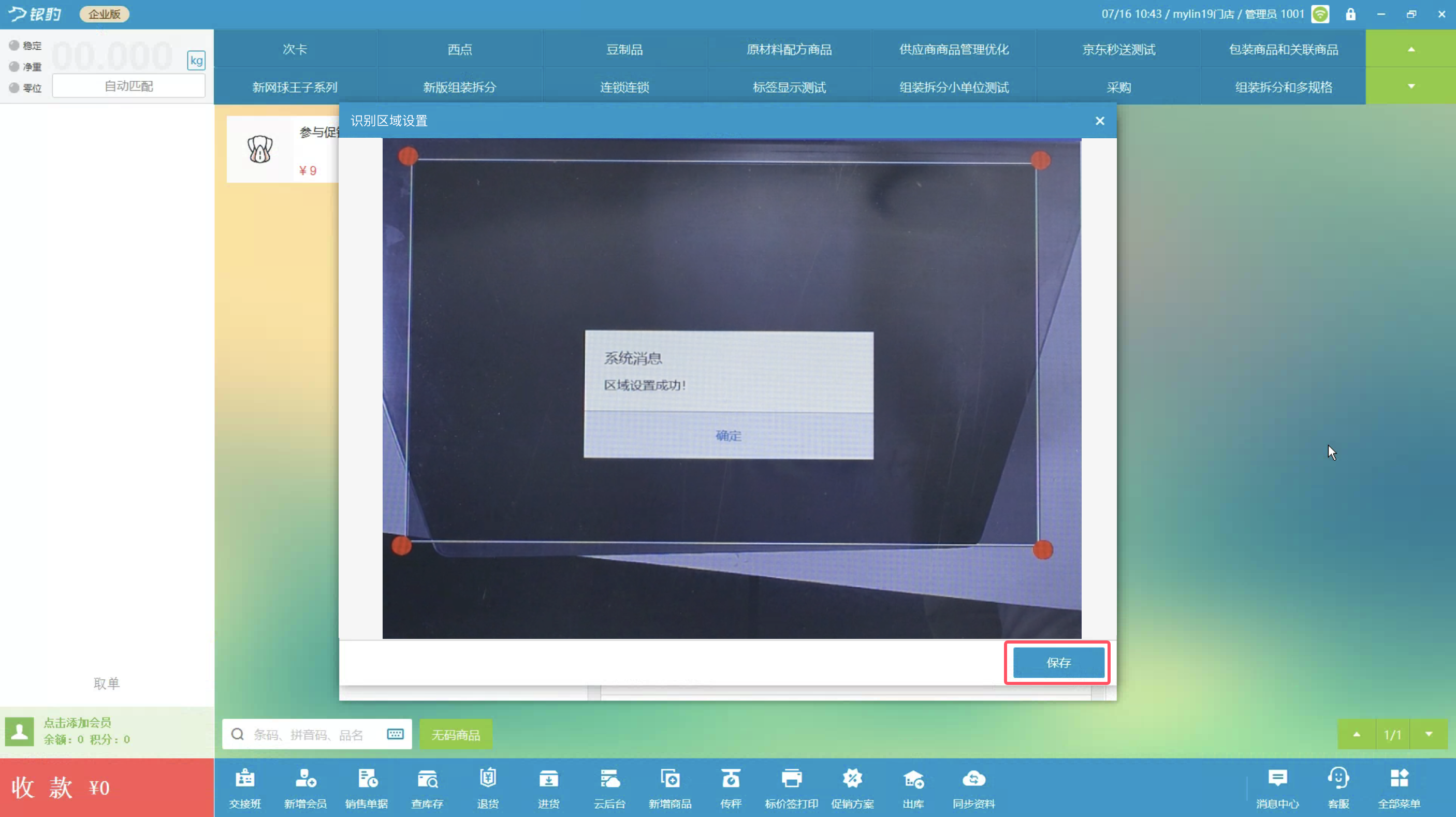Select the 新网球王子系列 category tab
Screen dimensions: 1456x817
(295, 87)
